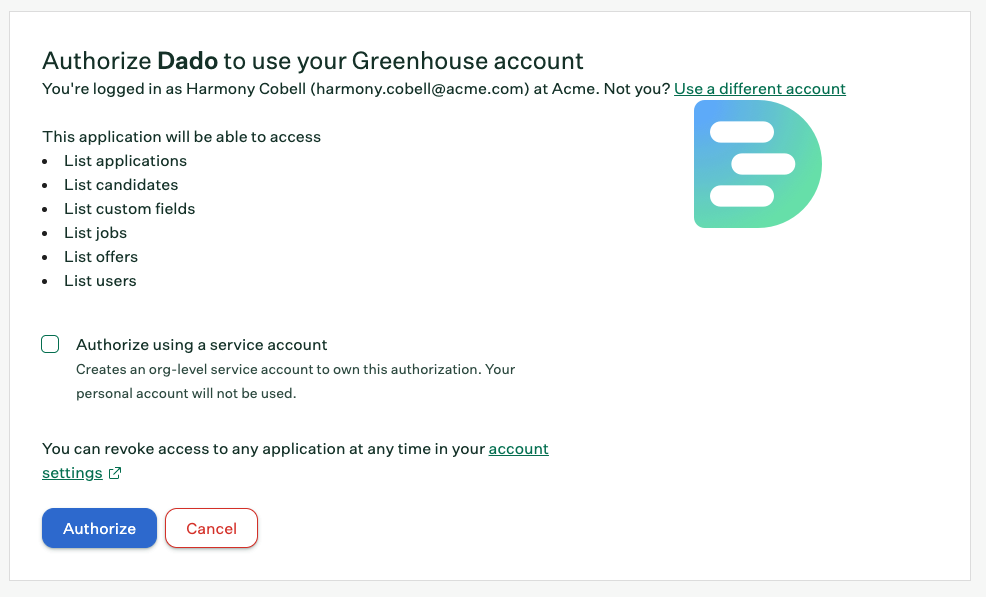Select the 'List custom fields' permission item

pos(130,209)
